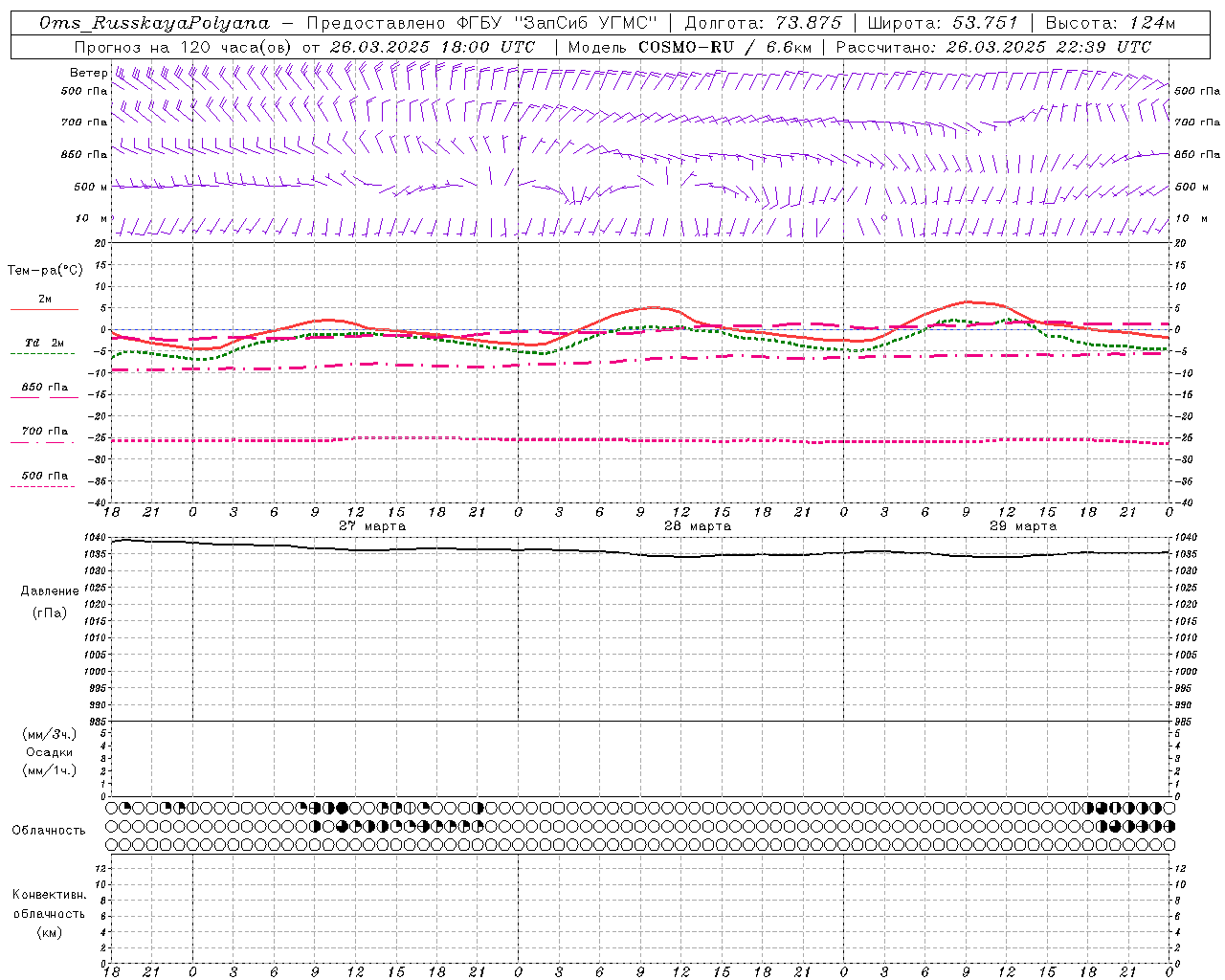This screenshot has width=1225, height=980.
Task: Click the calculation time 26.03.2025 22:39 UTC
Action: (x=1048, y=47)
